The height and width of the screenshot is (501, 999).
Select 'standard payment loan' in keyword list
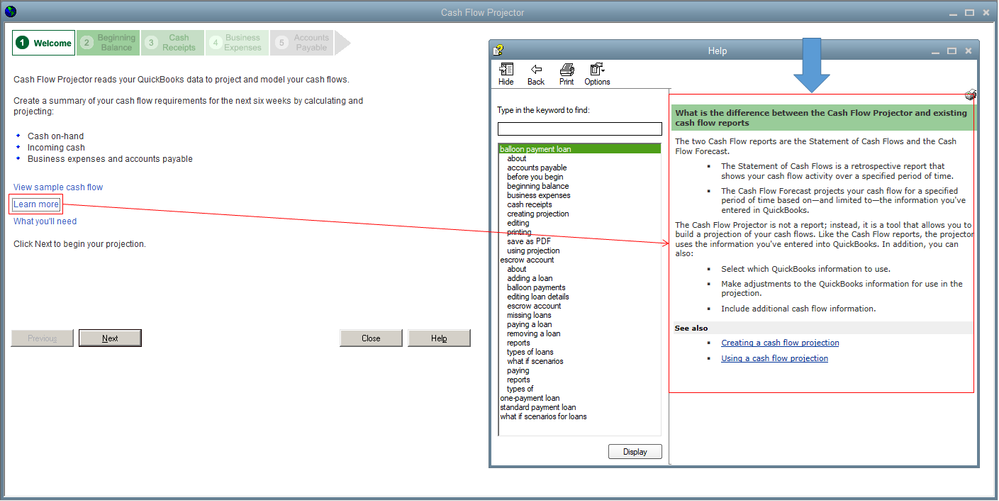tap(538, 407)
